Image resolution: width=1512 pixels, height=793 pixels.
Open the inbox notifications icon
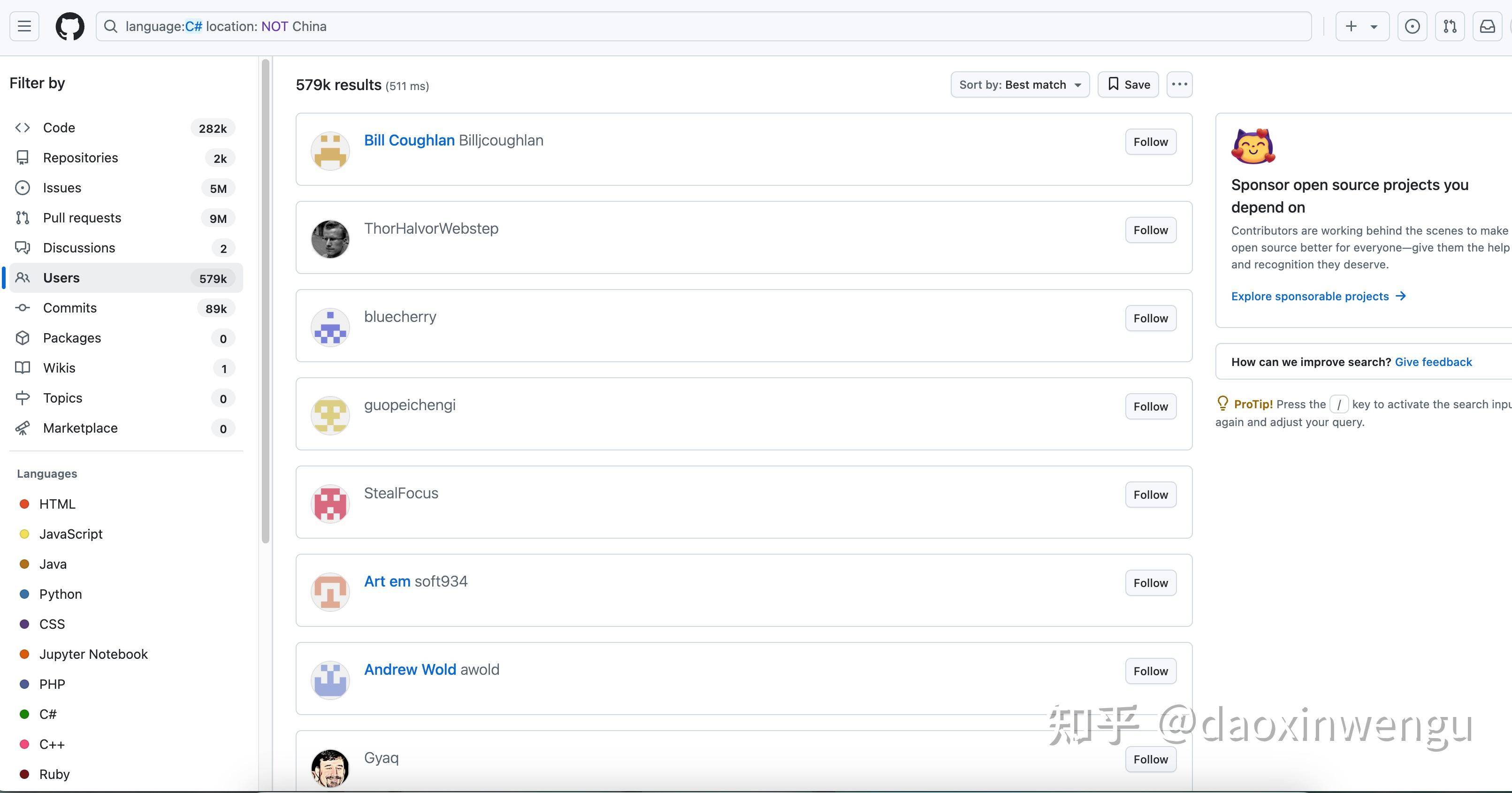tap(1487, 26)
